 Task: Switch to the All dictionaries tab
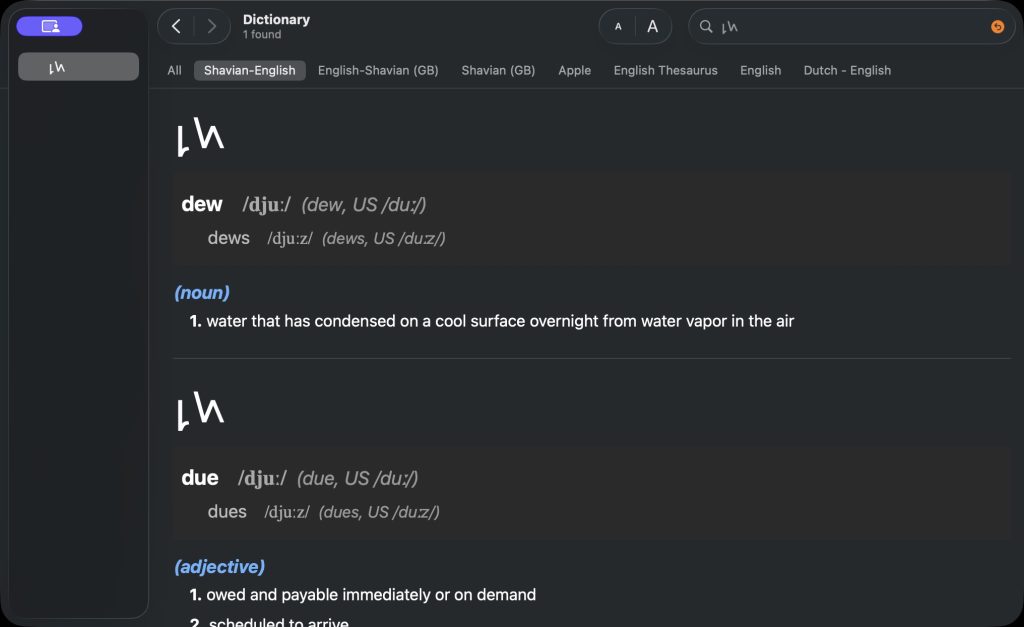point(174,70)
